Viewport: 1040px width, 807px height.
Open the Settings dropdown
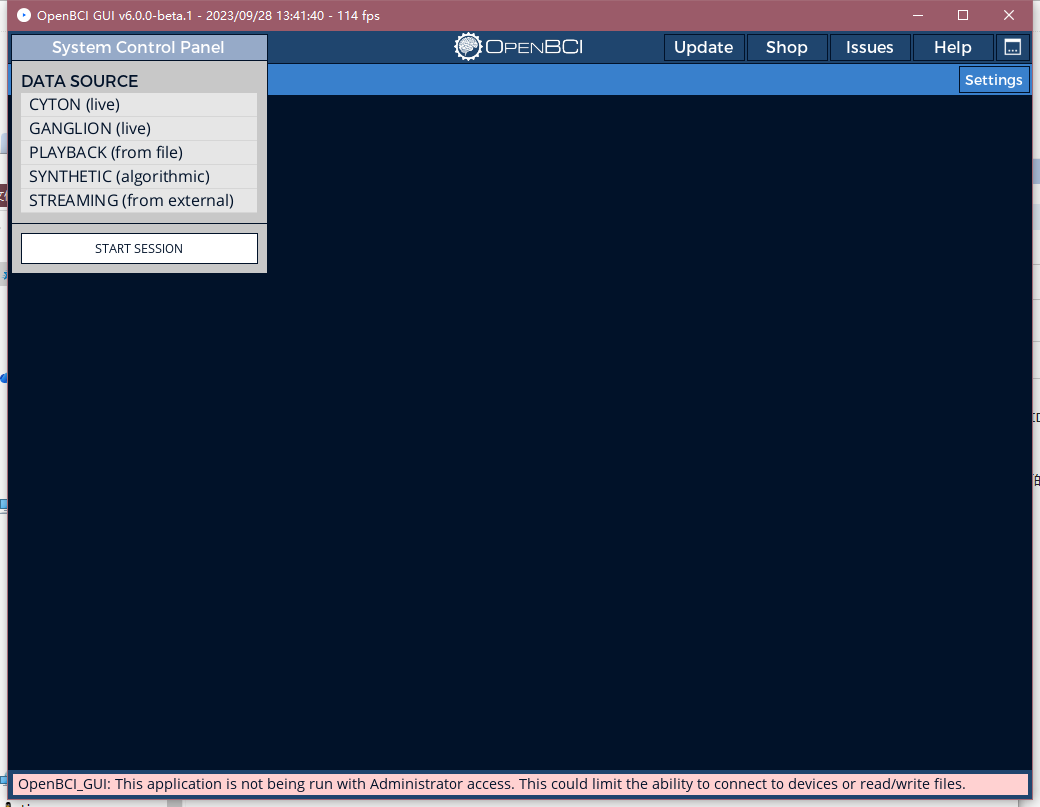coord(994,80)
